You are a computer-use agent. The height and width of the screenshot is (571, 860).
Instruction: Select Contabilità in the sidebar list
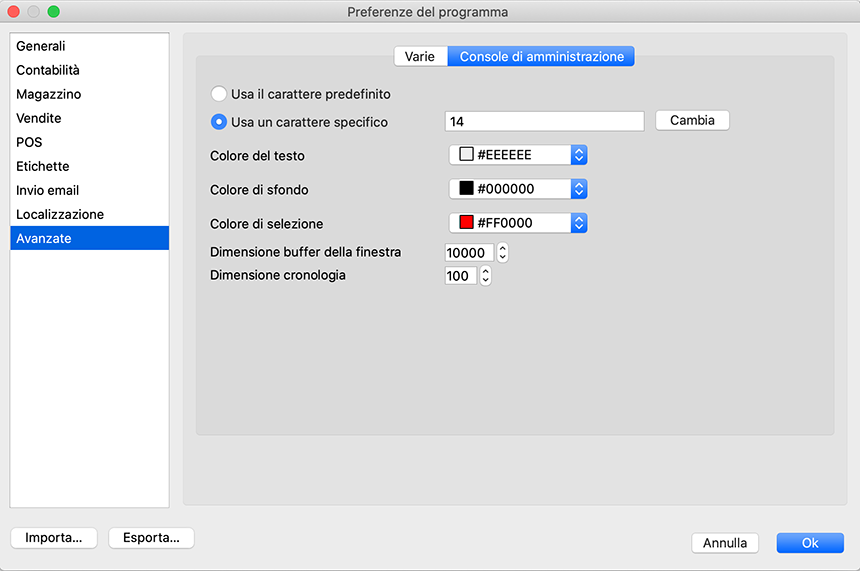point(48,70)
